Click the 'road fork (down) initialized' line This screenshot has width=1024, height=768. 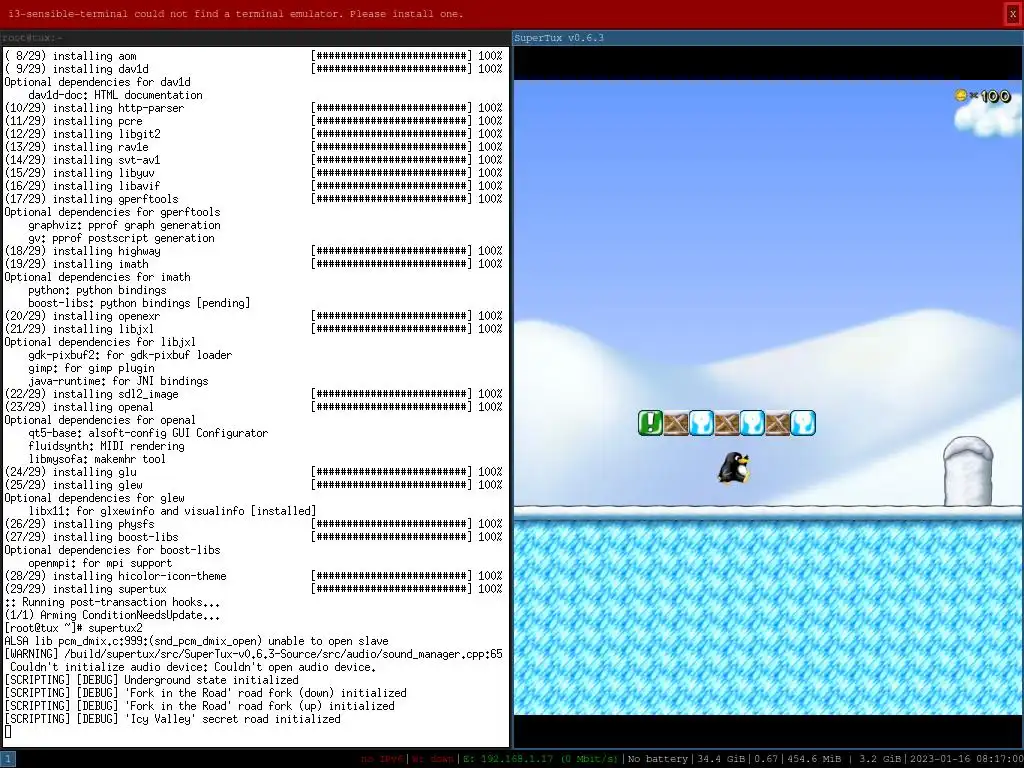point(206,693)
